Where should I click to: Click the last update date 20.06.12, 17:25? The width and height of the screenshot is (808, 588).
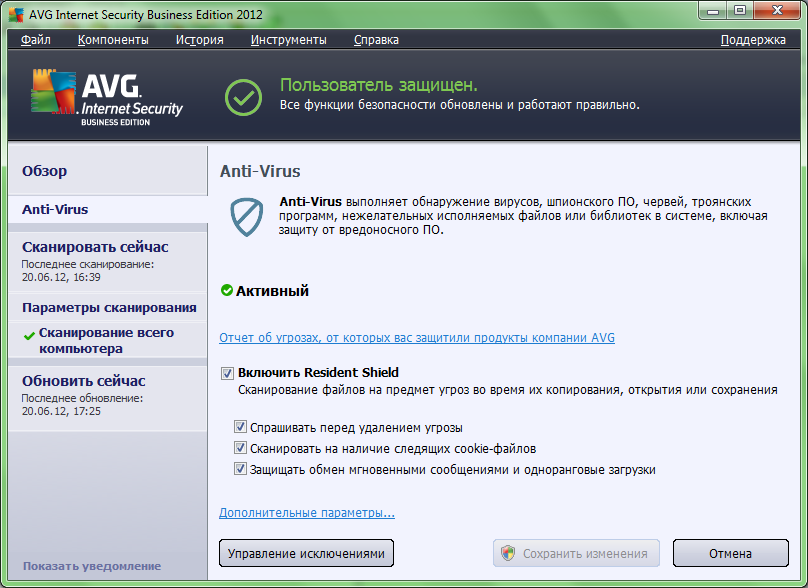click(x=61, y=411)
